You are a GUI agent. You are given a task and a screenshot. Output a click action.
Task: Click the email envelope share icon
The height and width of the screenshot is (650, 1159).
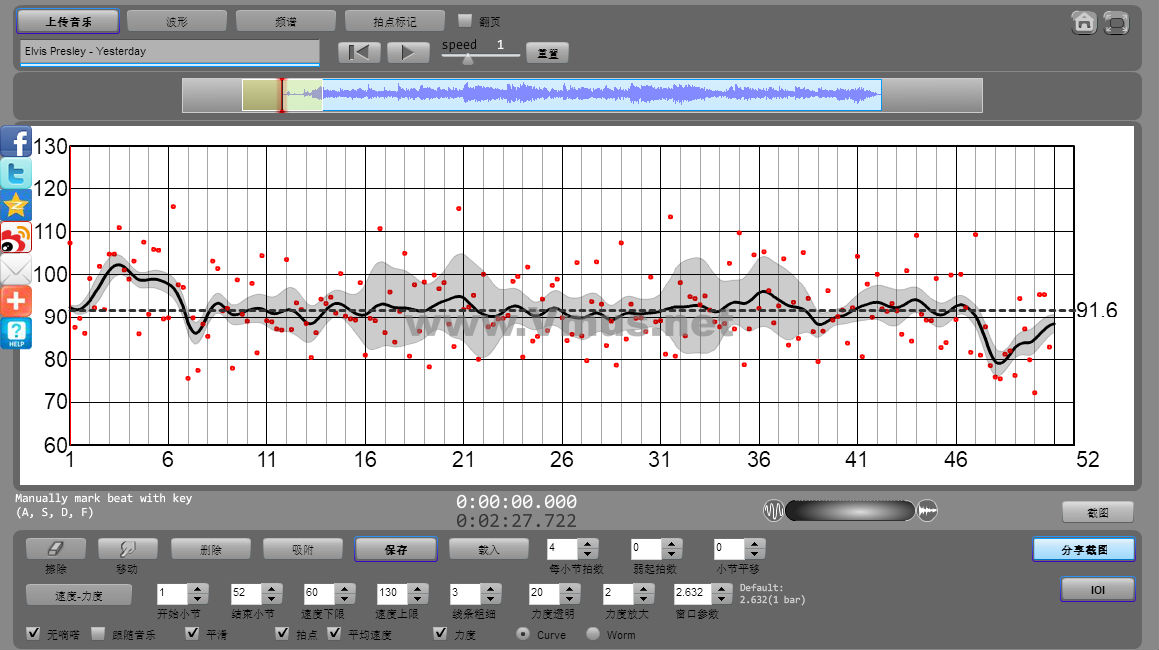[17, 269]
